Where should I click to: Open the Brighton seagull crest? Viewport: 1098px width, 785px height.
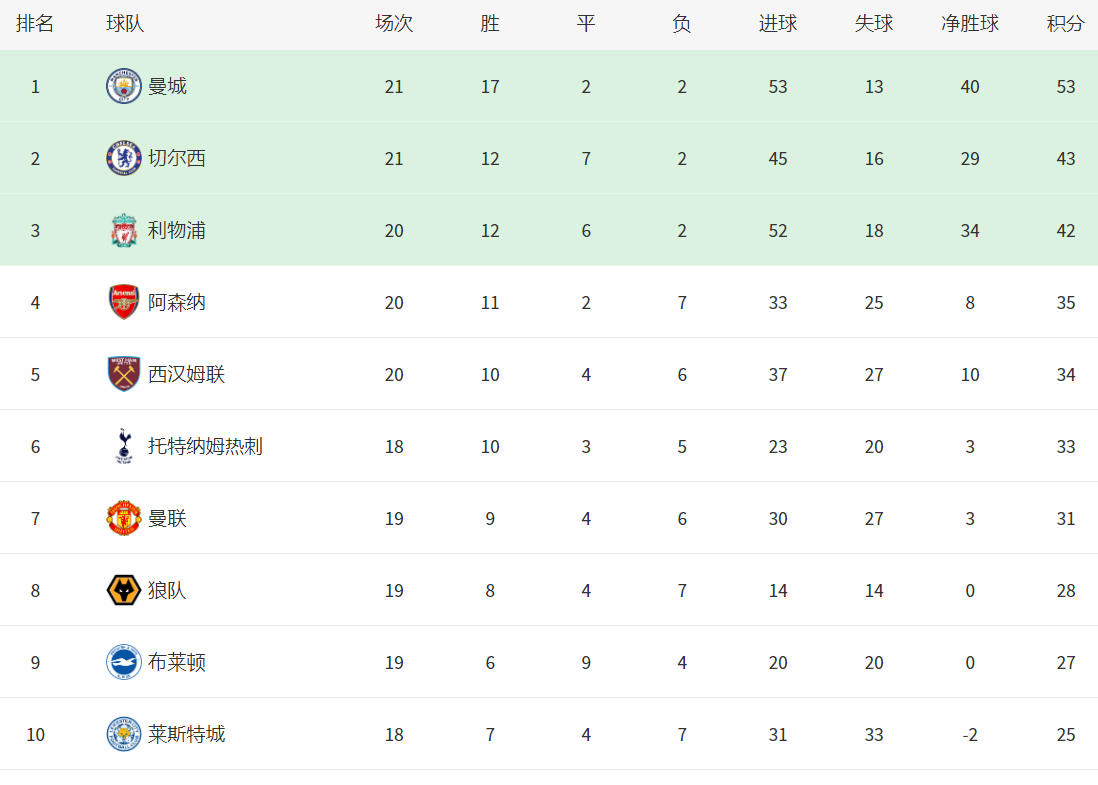point(124,662)
